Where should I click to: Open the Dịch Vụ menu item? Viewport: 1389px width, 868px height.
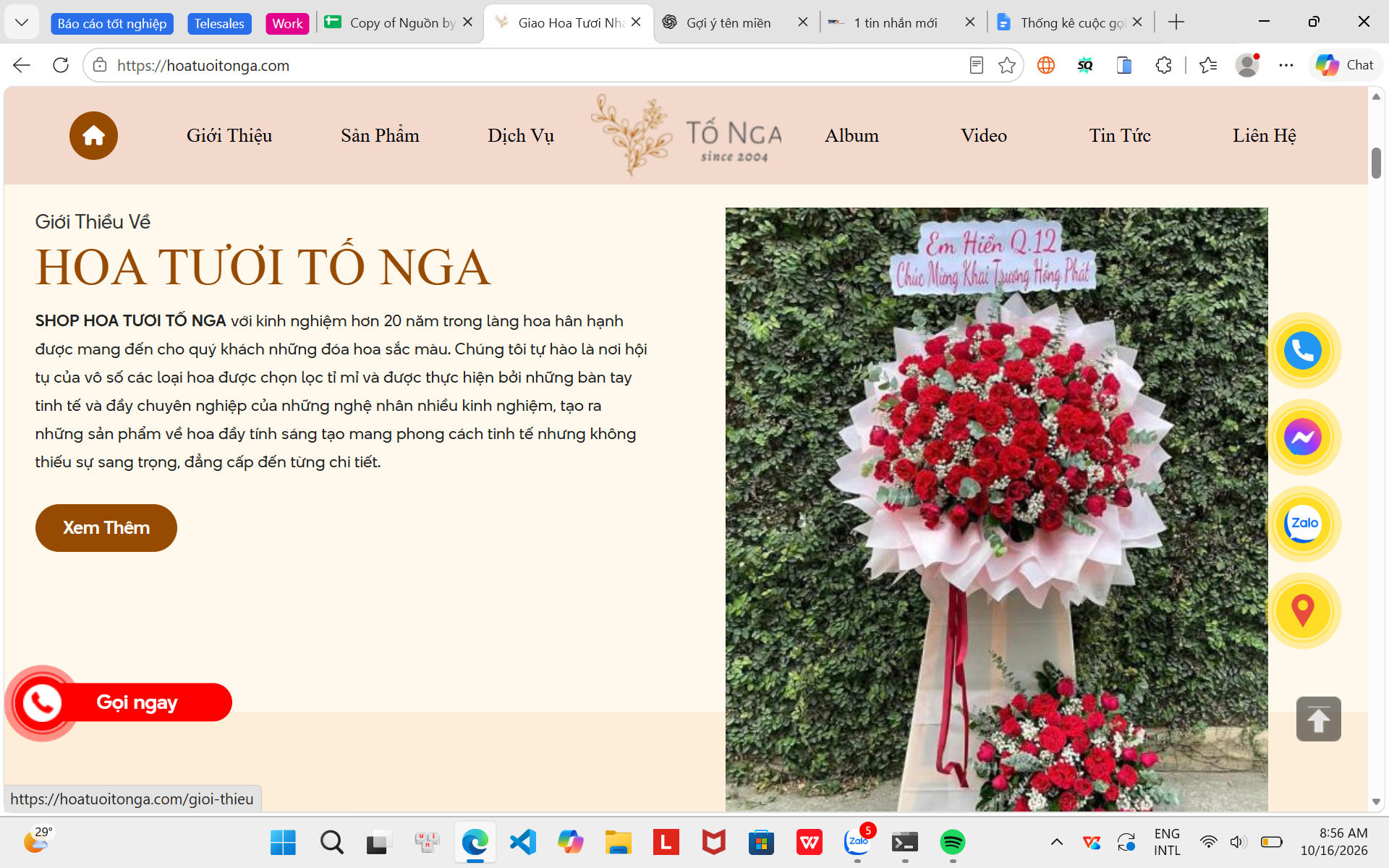click(x=521, y=135)
